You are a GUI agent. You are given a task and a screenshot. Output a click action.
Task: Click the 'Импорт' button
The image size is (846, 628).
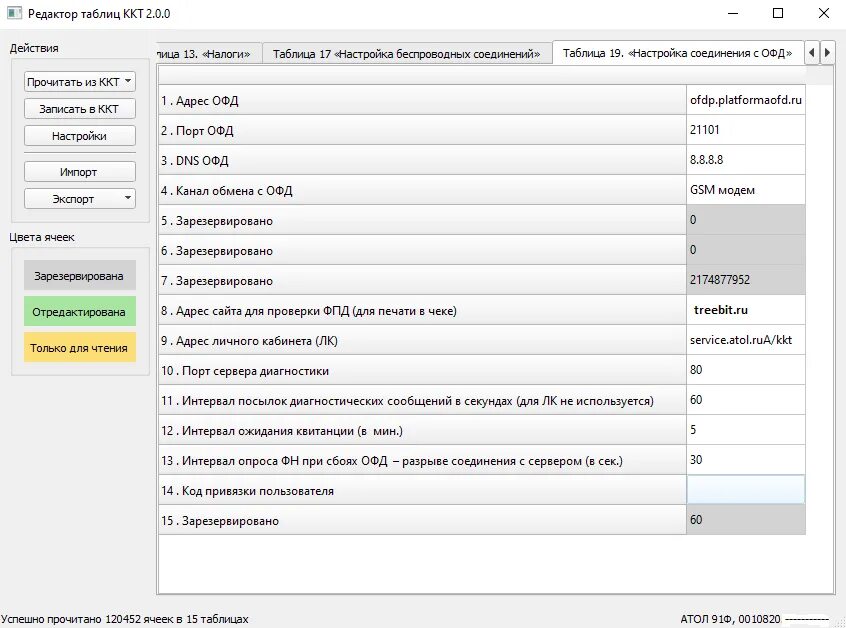79,172
